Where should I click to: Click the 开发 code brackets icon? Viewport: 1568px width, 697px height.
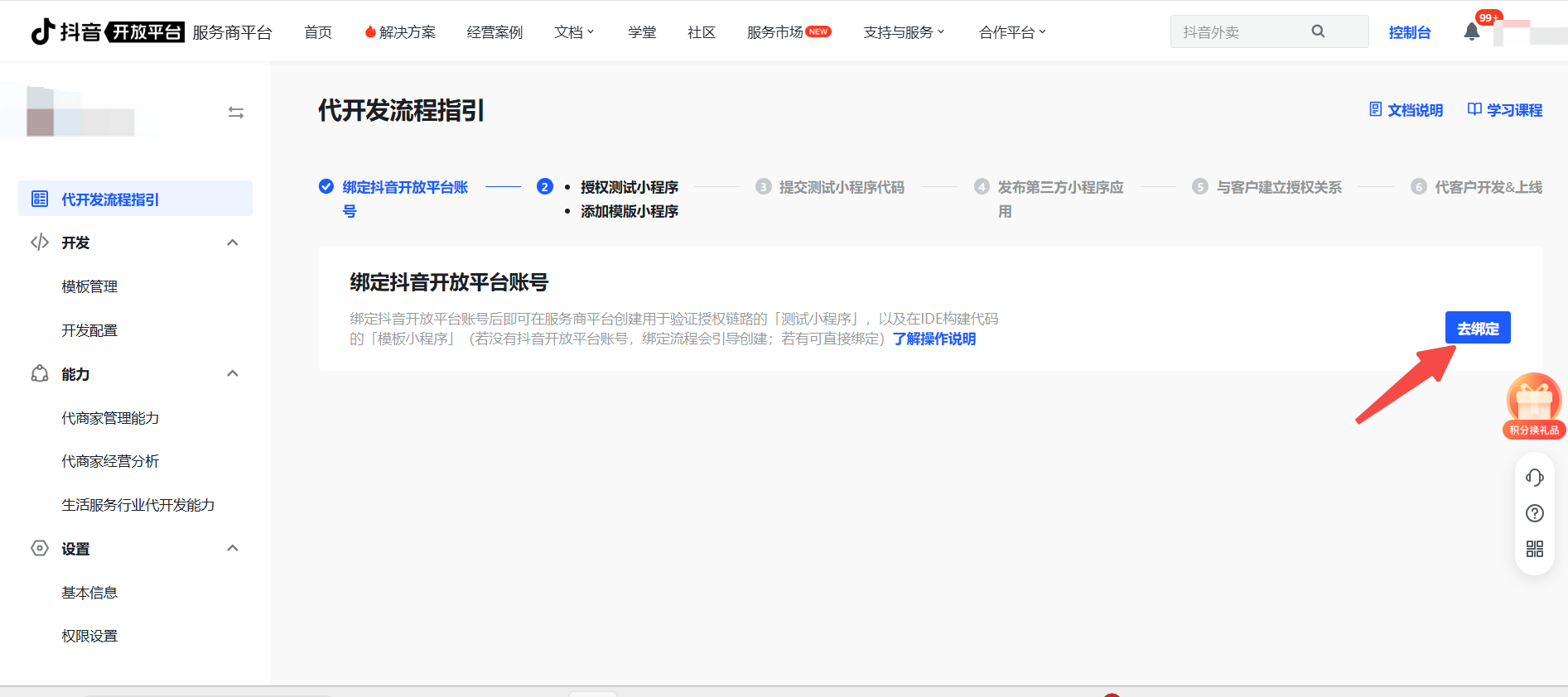point(40,242)
